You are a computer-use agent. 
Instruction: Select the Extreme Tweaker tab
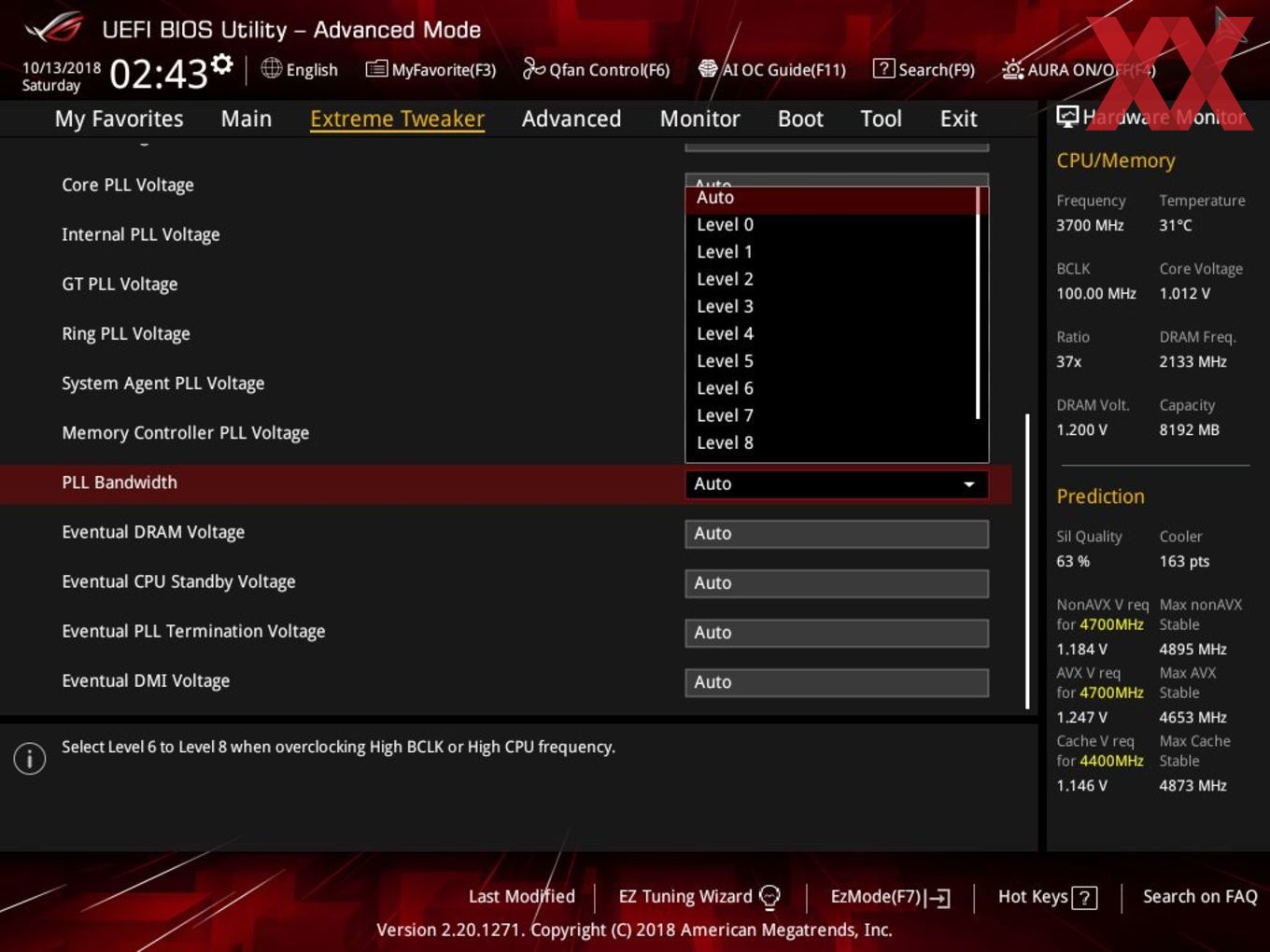coord(397,119)
